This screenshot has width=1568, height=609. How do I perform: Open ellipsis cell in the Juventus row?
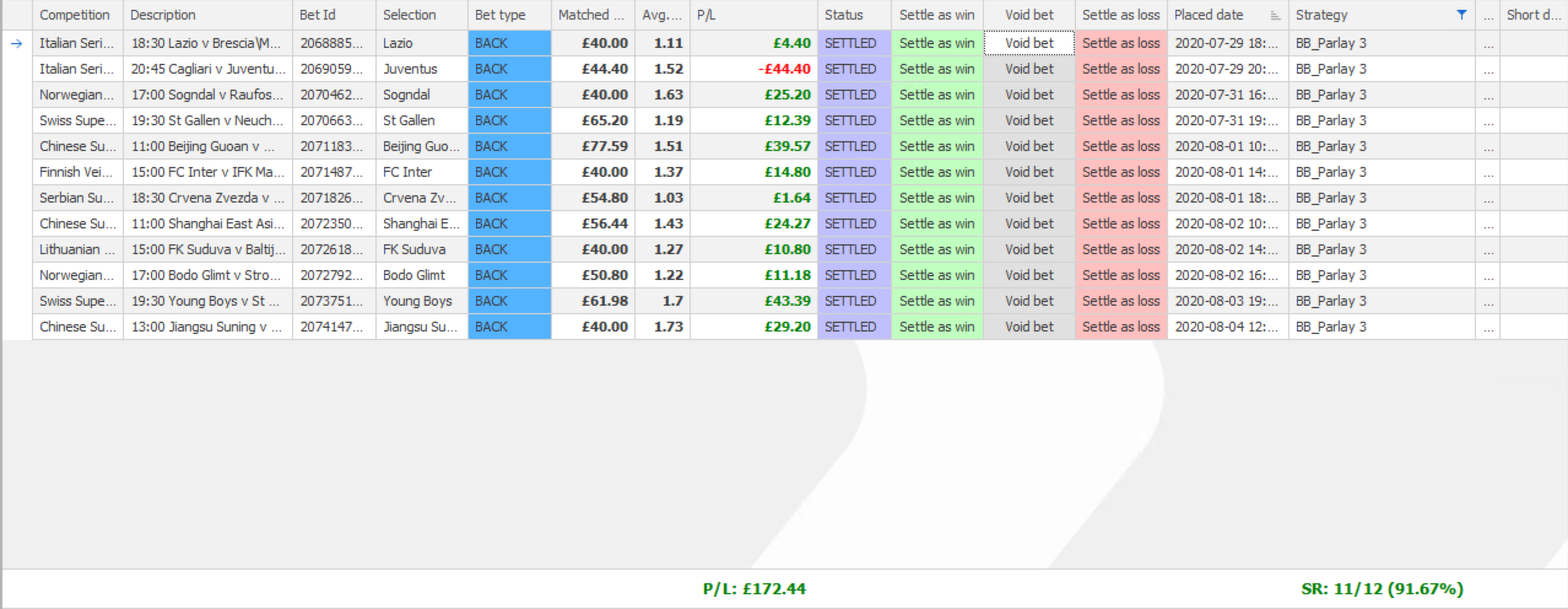coord(1488,69)
